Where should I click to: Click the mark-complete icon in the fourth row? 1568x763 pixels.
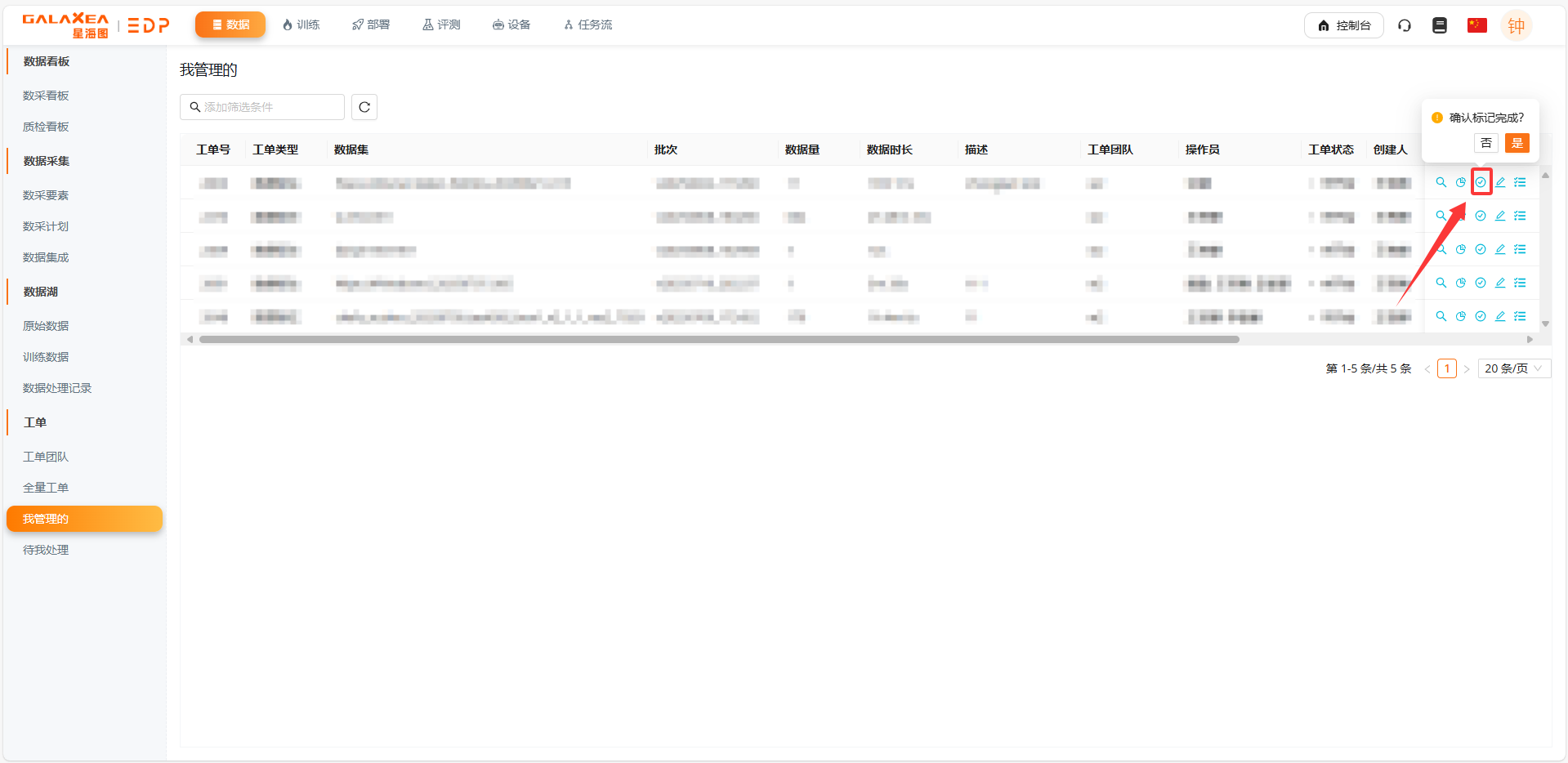point(1481,283)
